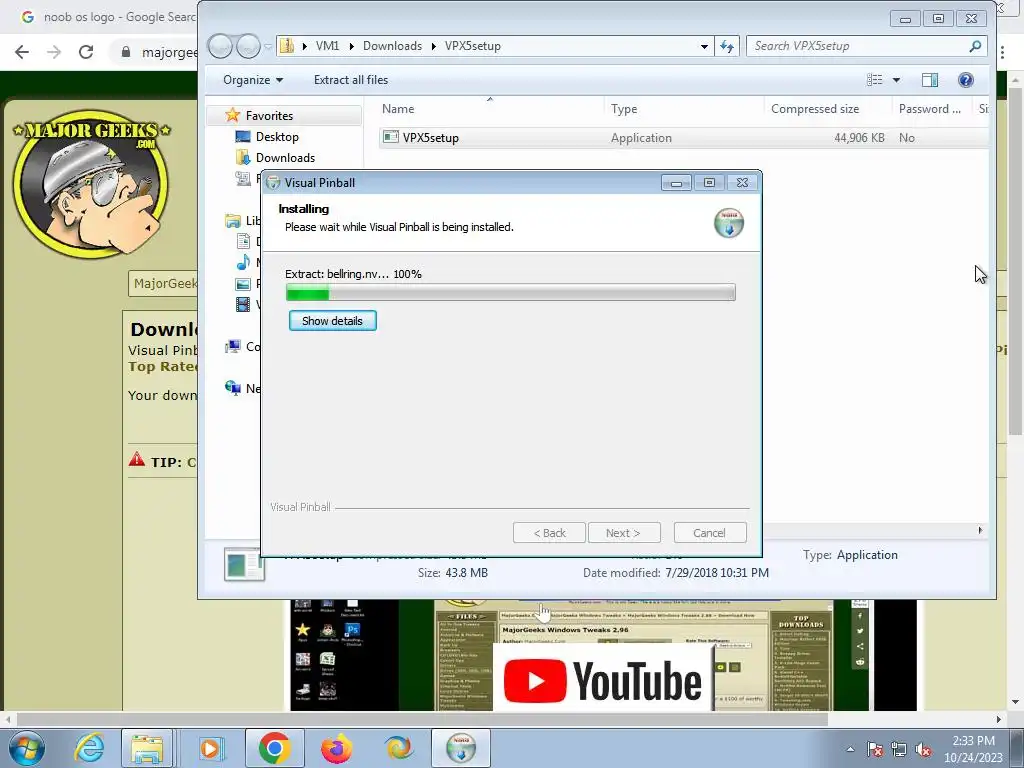Image resolution: width=1024 pixels, height=768 pixels.
Task: Switch to the noob os logo Chrome tab
Action: pyautogui.click(x=108, y=17)
